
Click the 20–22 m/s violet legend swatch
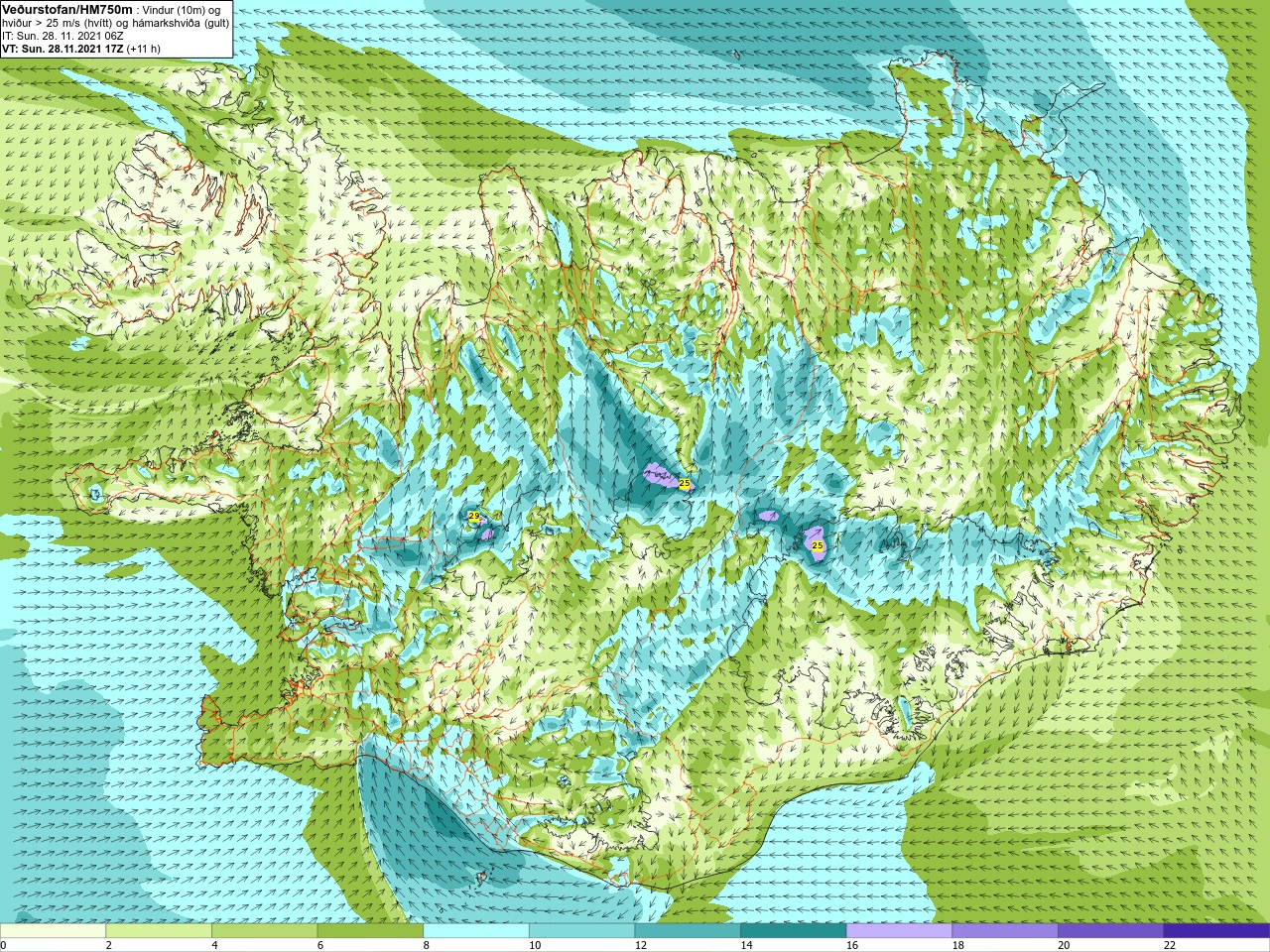pyautogui.click(x=1111, y=931)
